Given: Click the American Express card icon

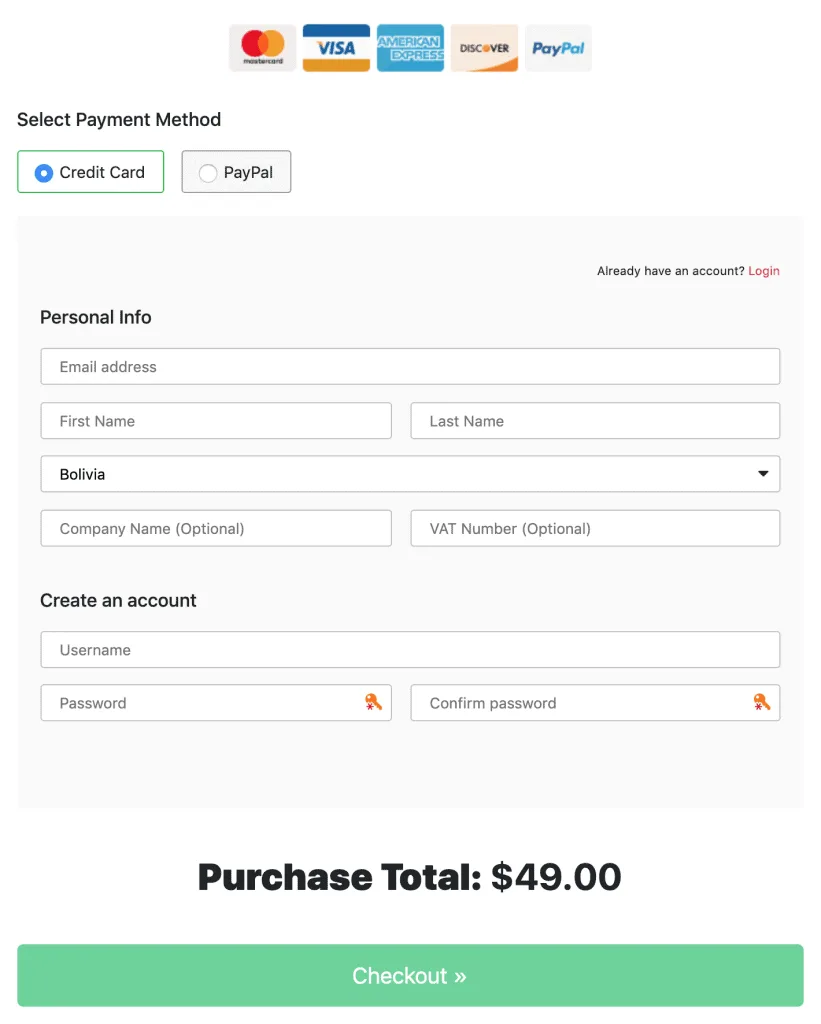Looking at the screenshot, I should pyautogui.click(x=410, y=48).
